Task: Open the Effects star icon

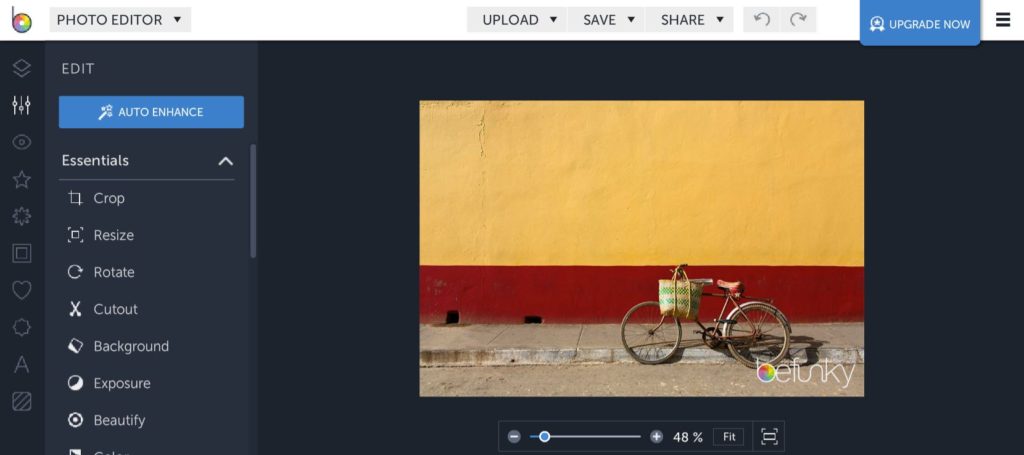Action: (x=22, y=180)
